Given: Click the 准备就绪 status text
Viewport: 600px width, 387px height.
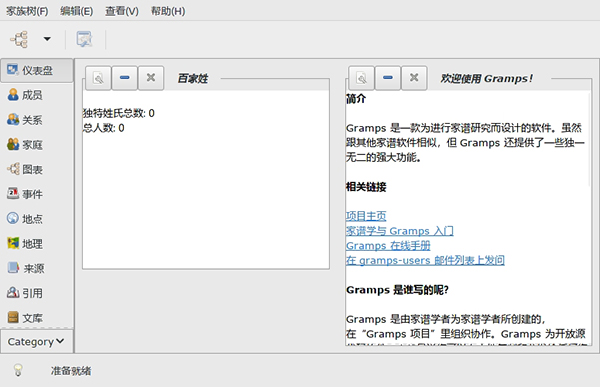Looking at the screenshot, I should click(71, 371).
